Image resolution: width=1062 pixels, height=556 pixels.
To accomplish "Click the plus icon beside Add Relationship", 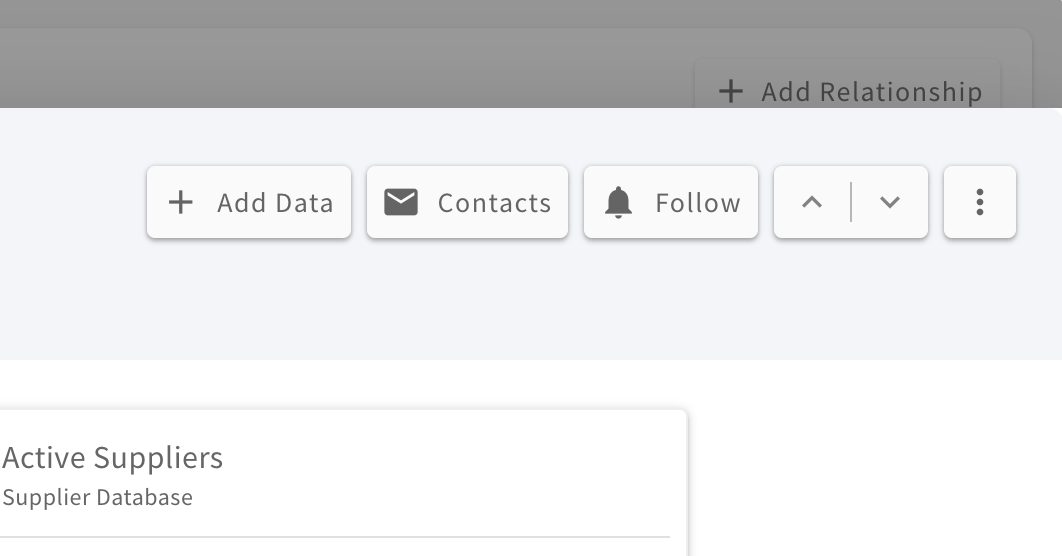I will click(x=731, y=92).
